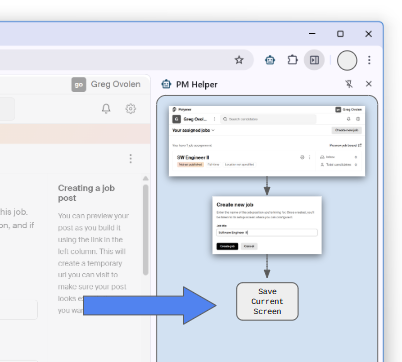The width and height of the screenshot is (402, 362).
Task: Select the Create new job screenshot thumbnail
Action: [x=267, y=225]
